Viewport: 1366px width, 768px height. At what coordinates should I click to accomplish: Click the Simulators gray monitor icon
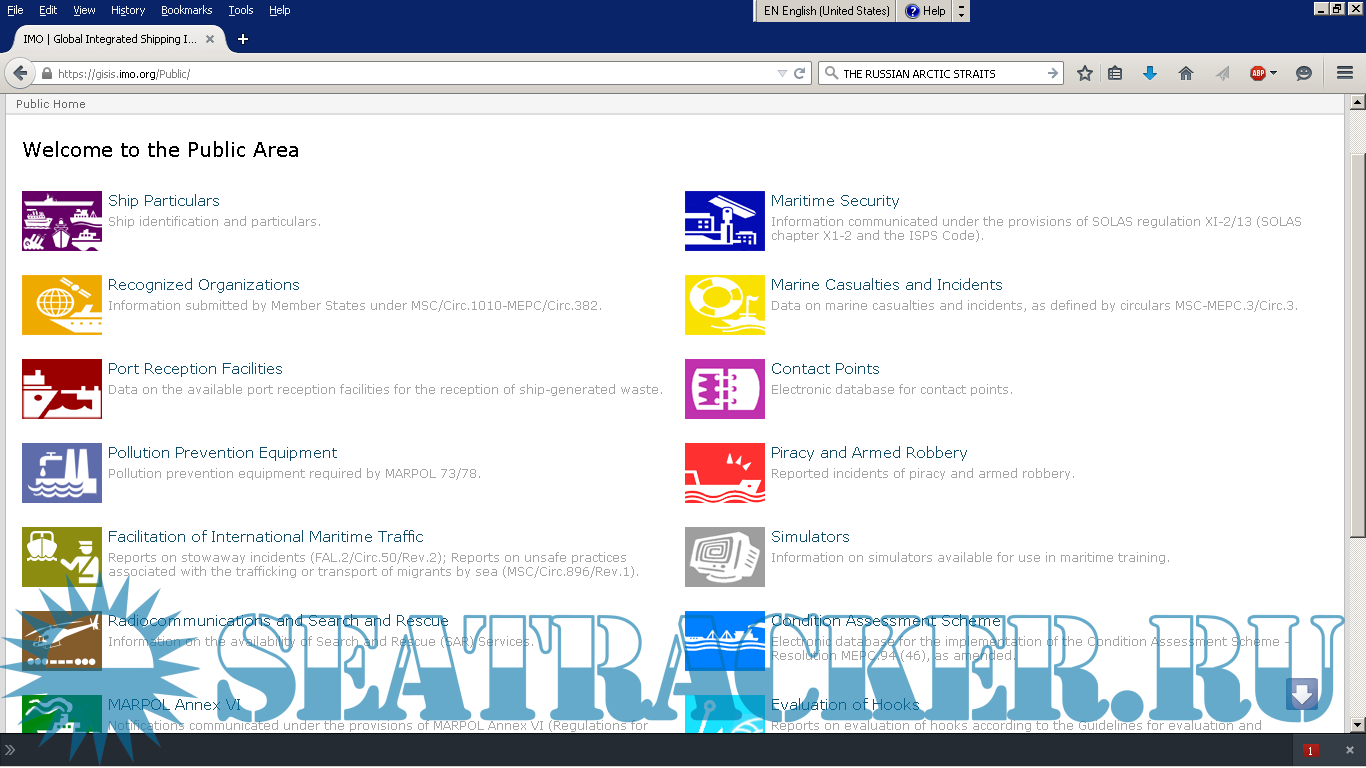pyautogui.click(x=724, y=557)
